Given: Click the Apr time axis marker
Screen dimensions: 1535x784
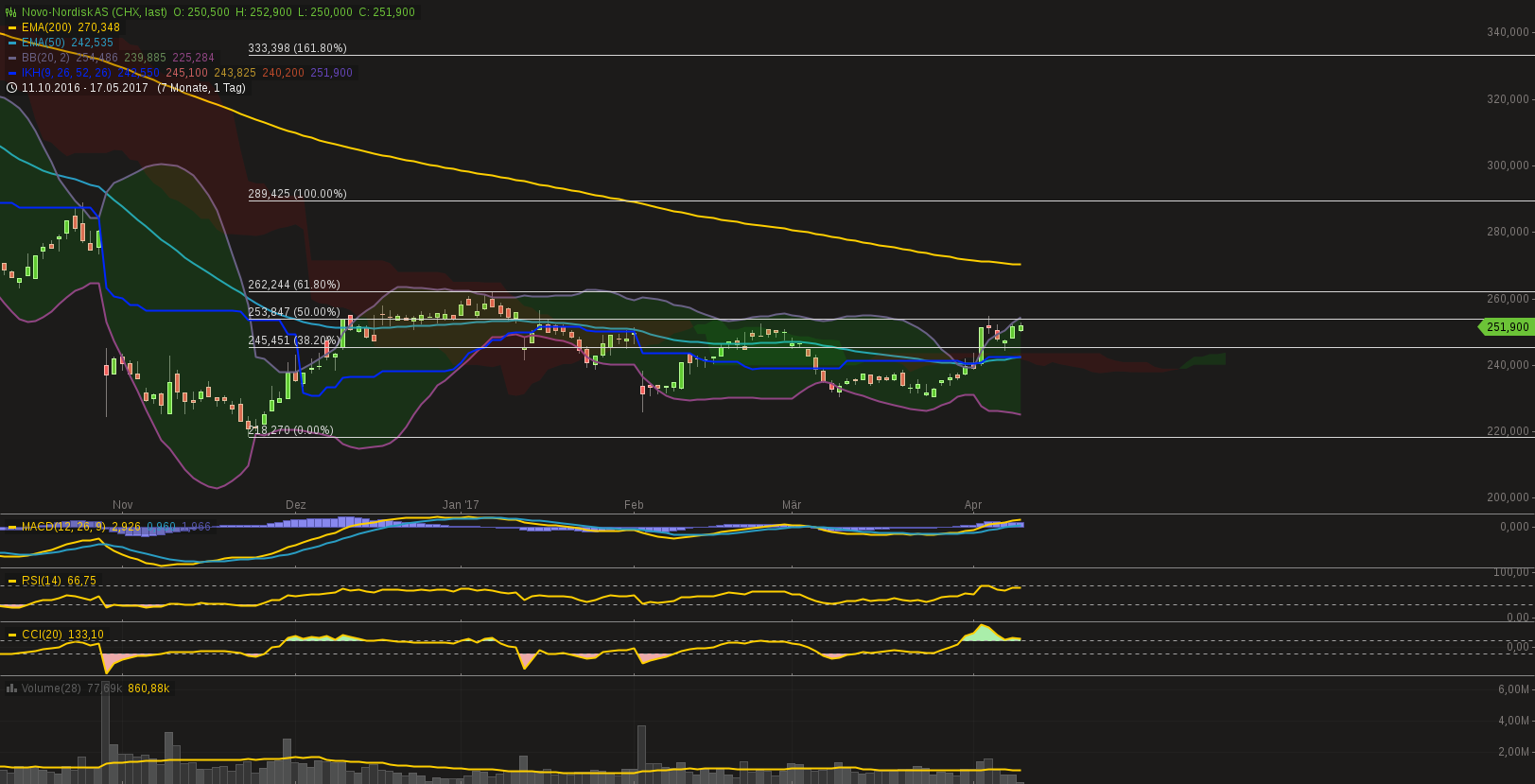Looking at the screenshot, I should pos(973,505).
